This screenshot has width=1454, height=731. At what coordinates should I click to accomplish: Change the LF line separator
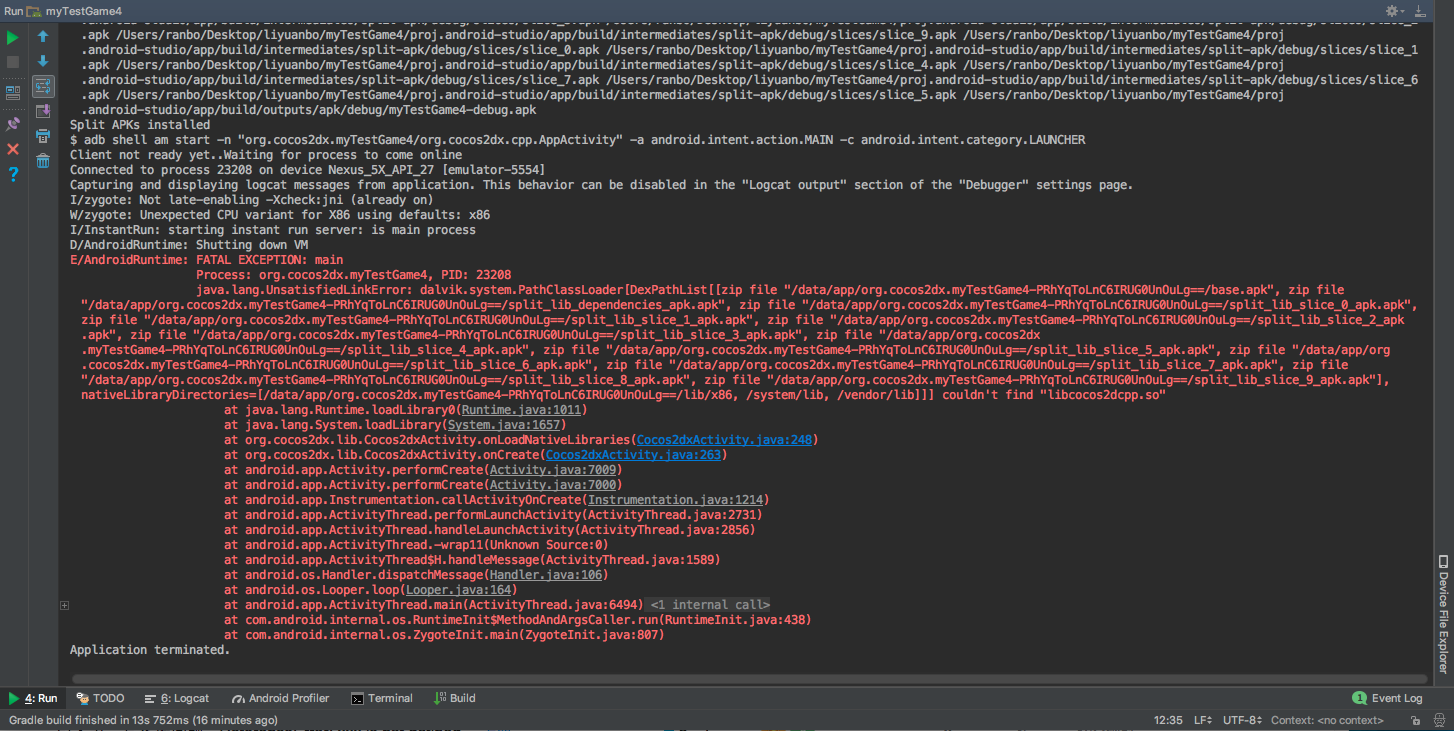(1203, 720)
